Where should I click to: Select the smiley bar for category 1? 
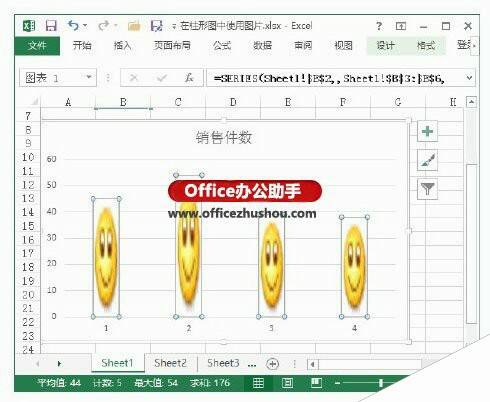(x=106, y=257)
